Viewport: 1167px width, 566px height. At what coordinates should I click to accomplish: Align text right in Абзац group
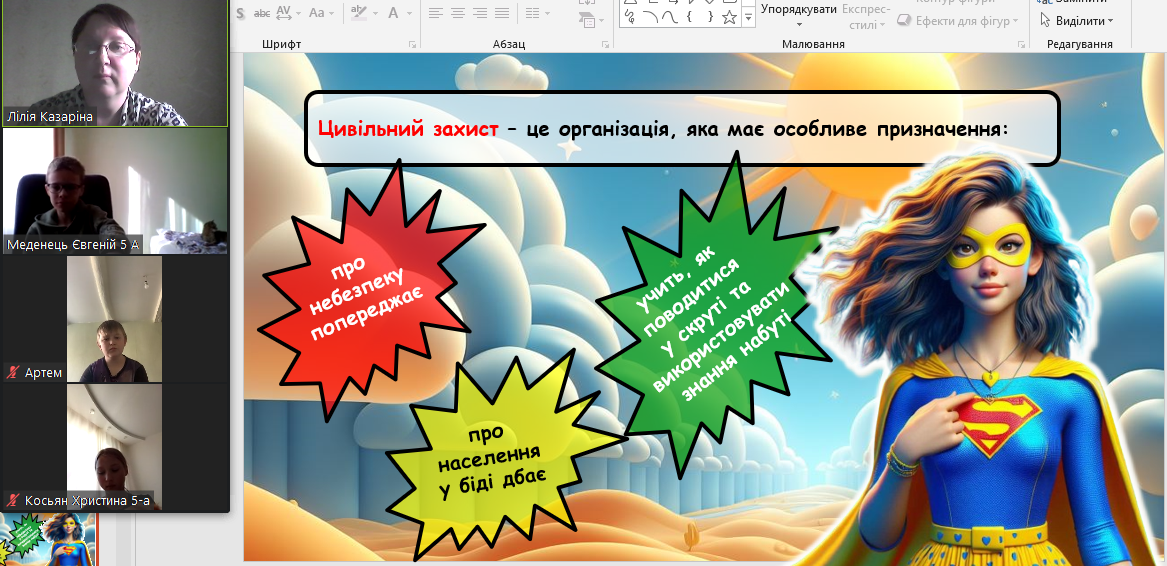click(x=480, y=13)
